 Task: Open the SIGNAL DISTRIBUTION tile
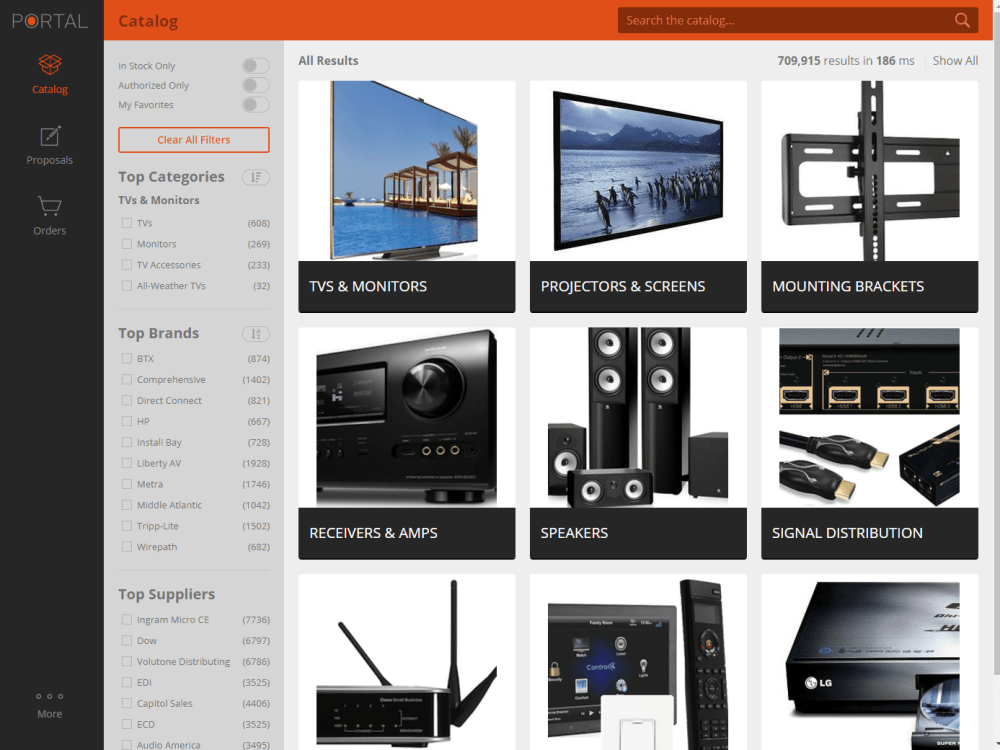coord(870,443)
